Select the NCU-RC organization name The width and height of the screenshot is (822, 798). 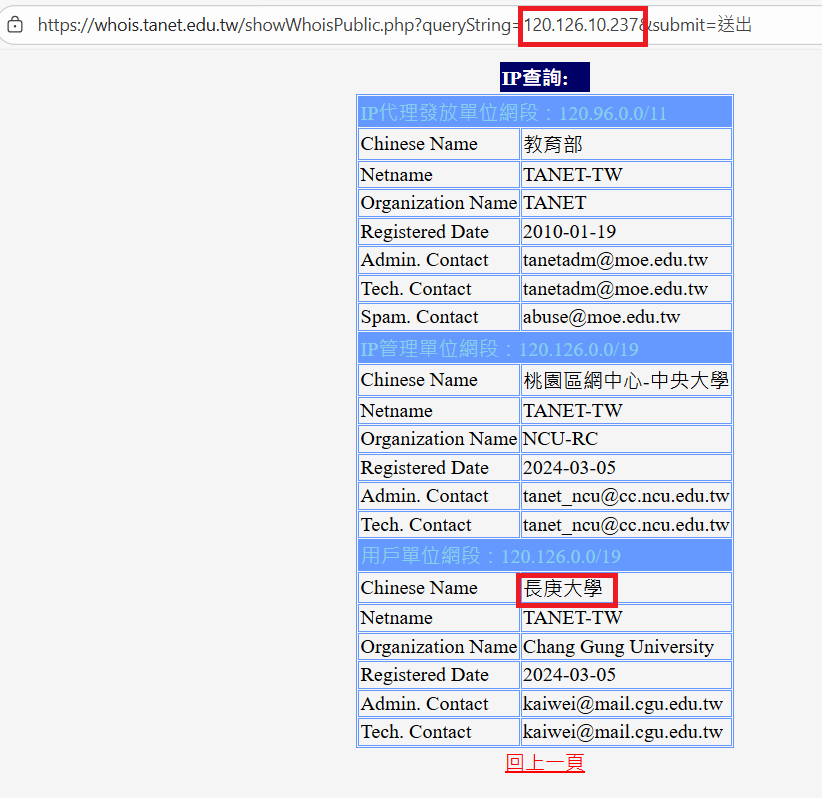[x=560, y=439]
